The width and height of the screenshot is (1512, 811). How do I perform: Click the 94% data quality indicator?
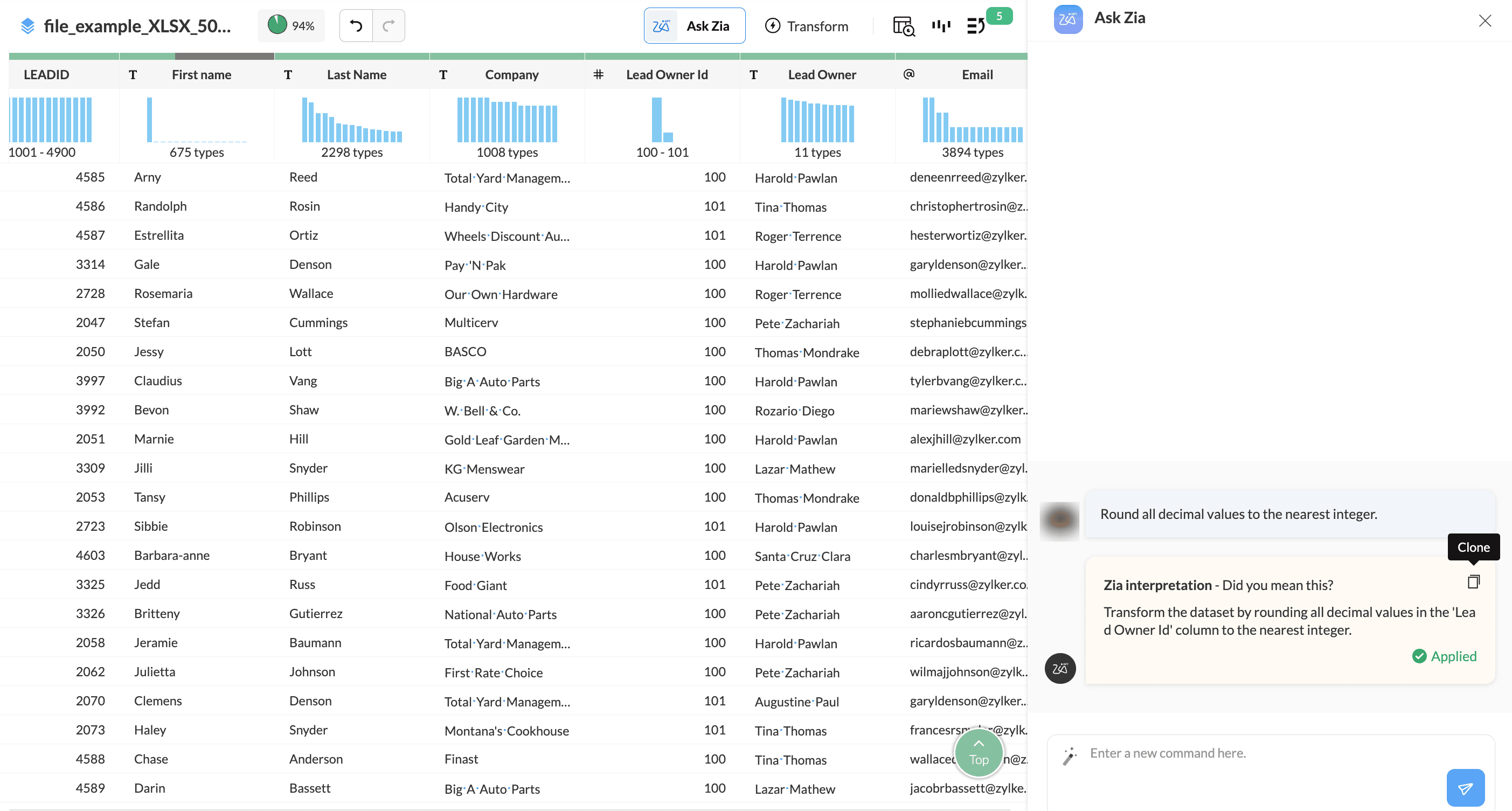[291, 26]
